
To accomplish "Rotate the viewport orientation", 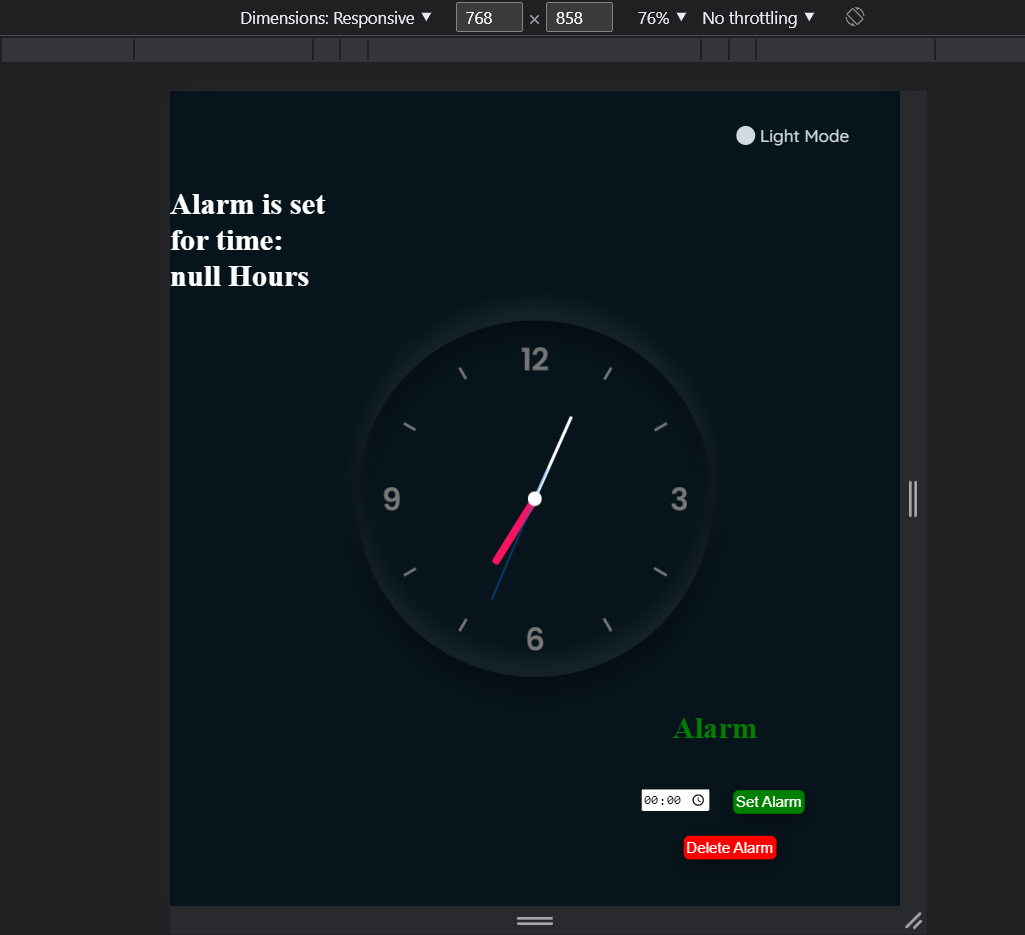I will pos(854,17).
